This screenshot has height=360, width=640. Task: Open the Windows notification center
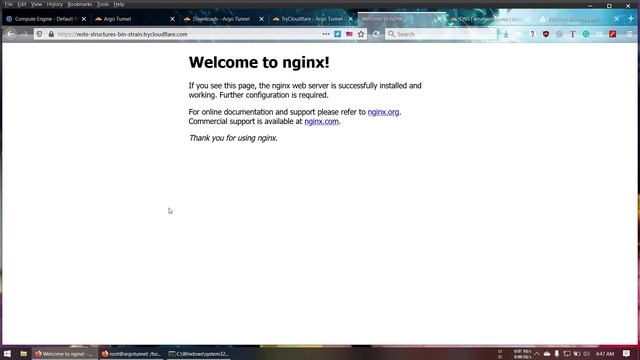[x=627, y=353]
